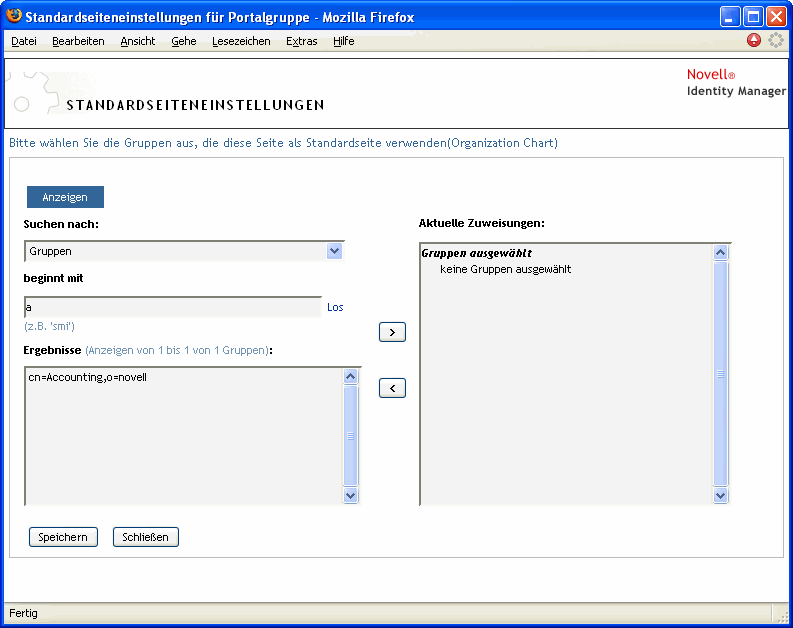Add selected group with right arrow button
793x628 pixels.
392,332
